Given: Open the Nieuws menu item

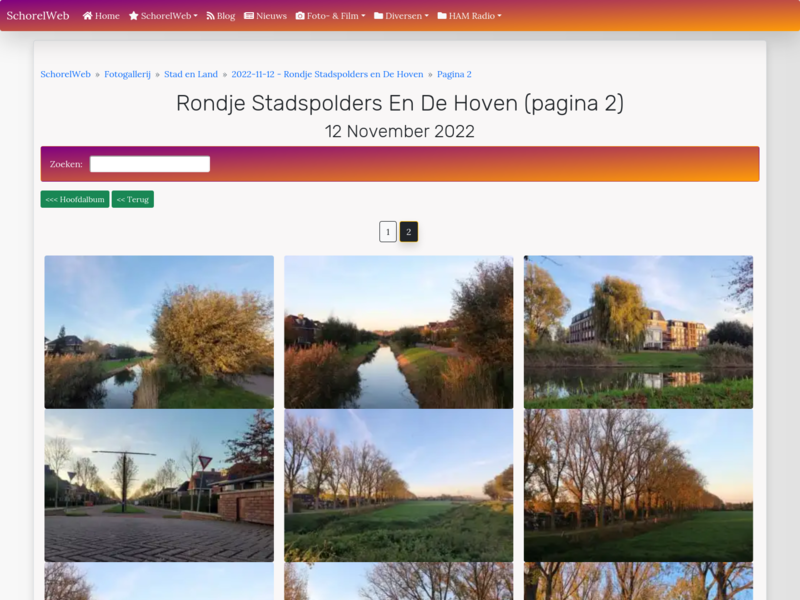Looking at the screenshot, I should pyautogui.click(x=265, y=16).
